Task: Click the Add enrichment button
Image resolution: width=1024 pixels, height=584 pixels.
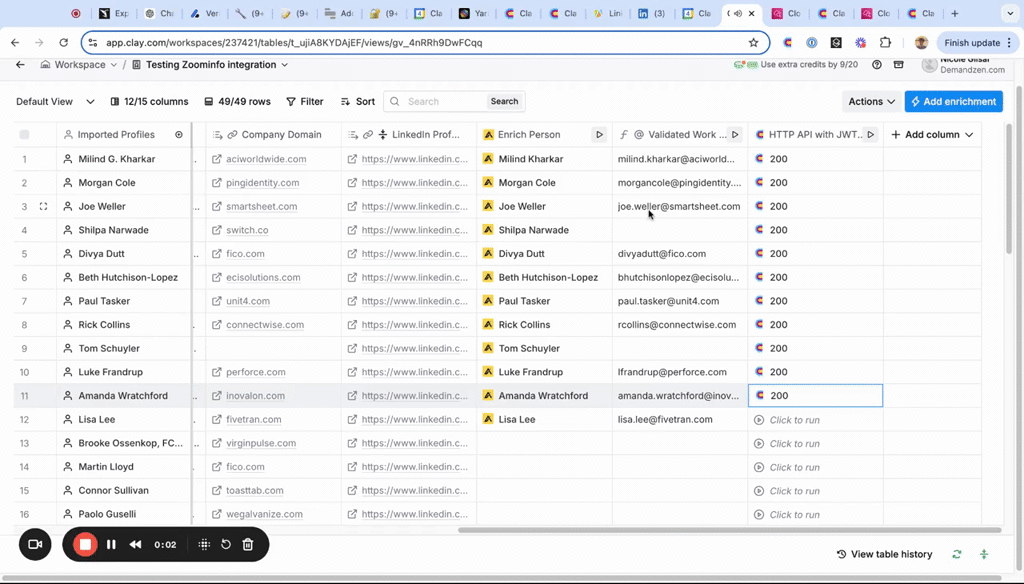Action: pyautogui.click(x=953, y=102)
